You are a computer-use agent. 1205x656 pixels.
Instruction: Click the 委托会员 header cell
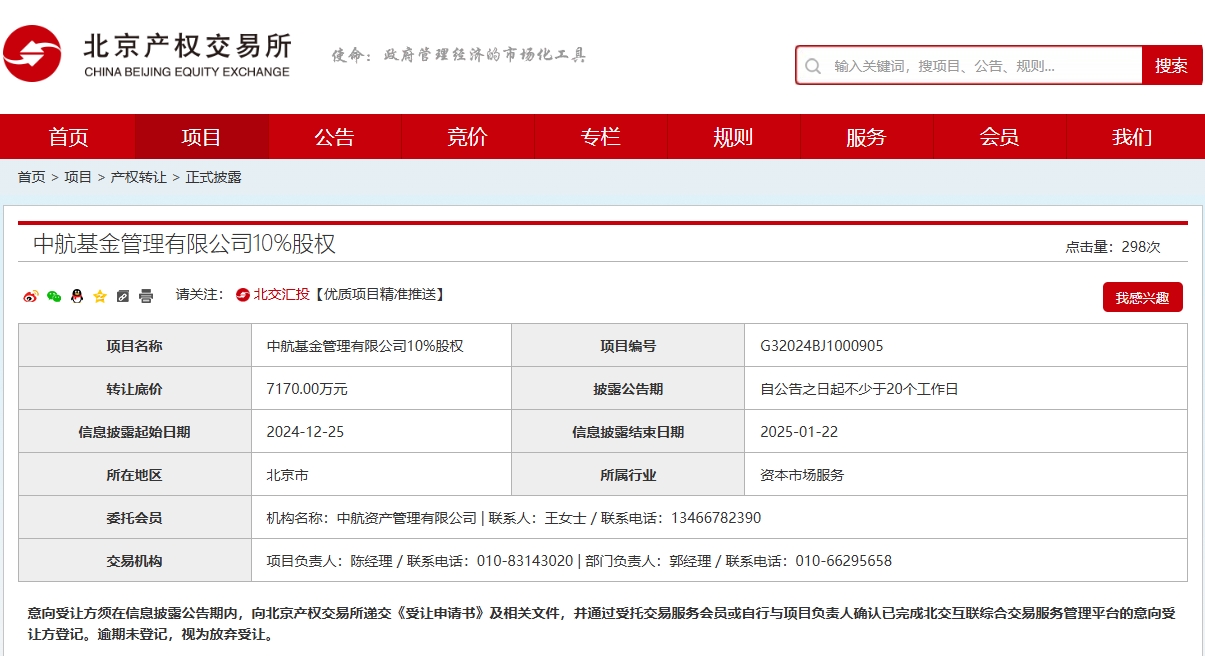click(135, 518)
